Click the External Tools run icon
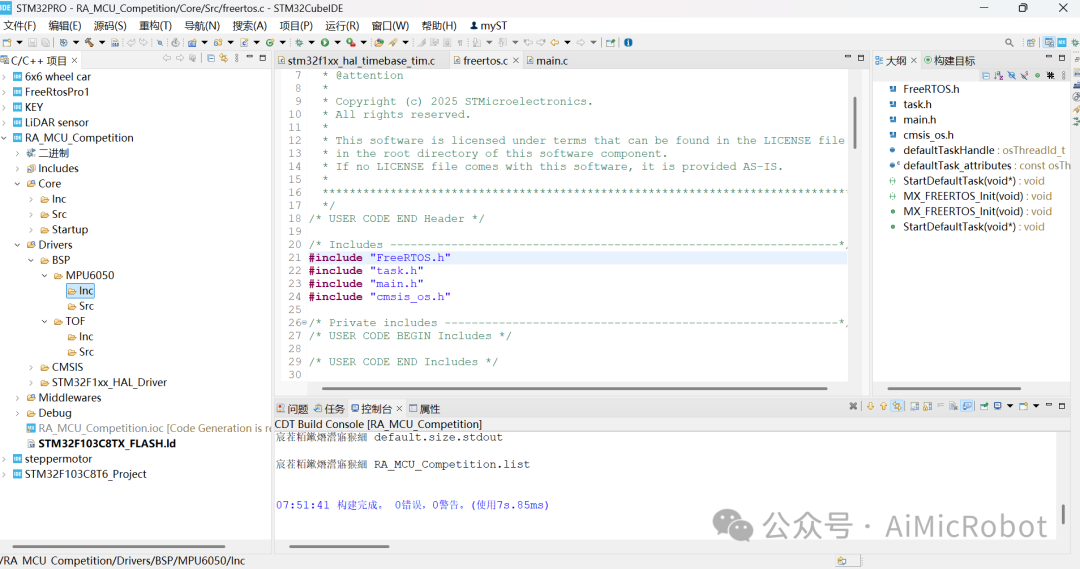The width and height of the screenshot is (1080, 569). tap(351, 42)
